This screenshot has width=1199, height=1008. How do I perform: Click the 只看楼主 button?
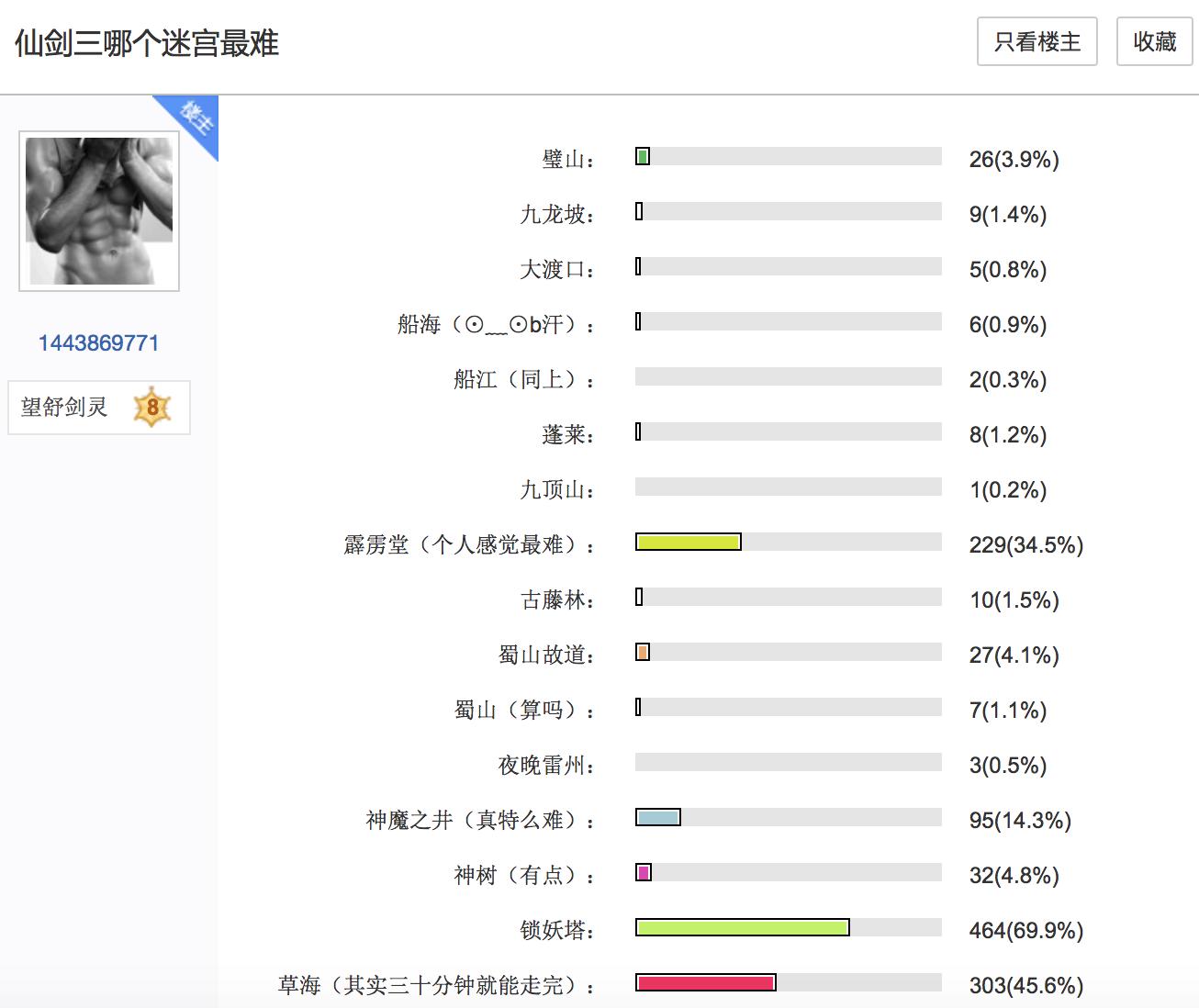1037,42
